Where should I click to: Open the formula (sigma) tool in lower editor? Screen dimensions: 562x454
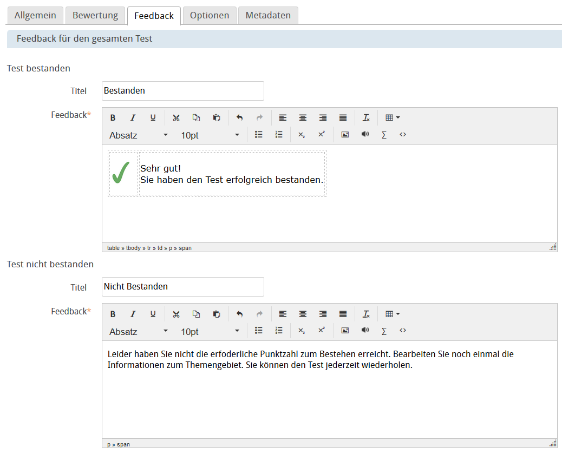(384, 331)
